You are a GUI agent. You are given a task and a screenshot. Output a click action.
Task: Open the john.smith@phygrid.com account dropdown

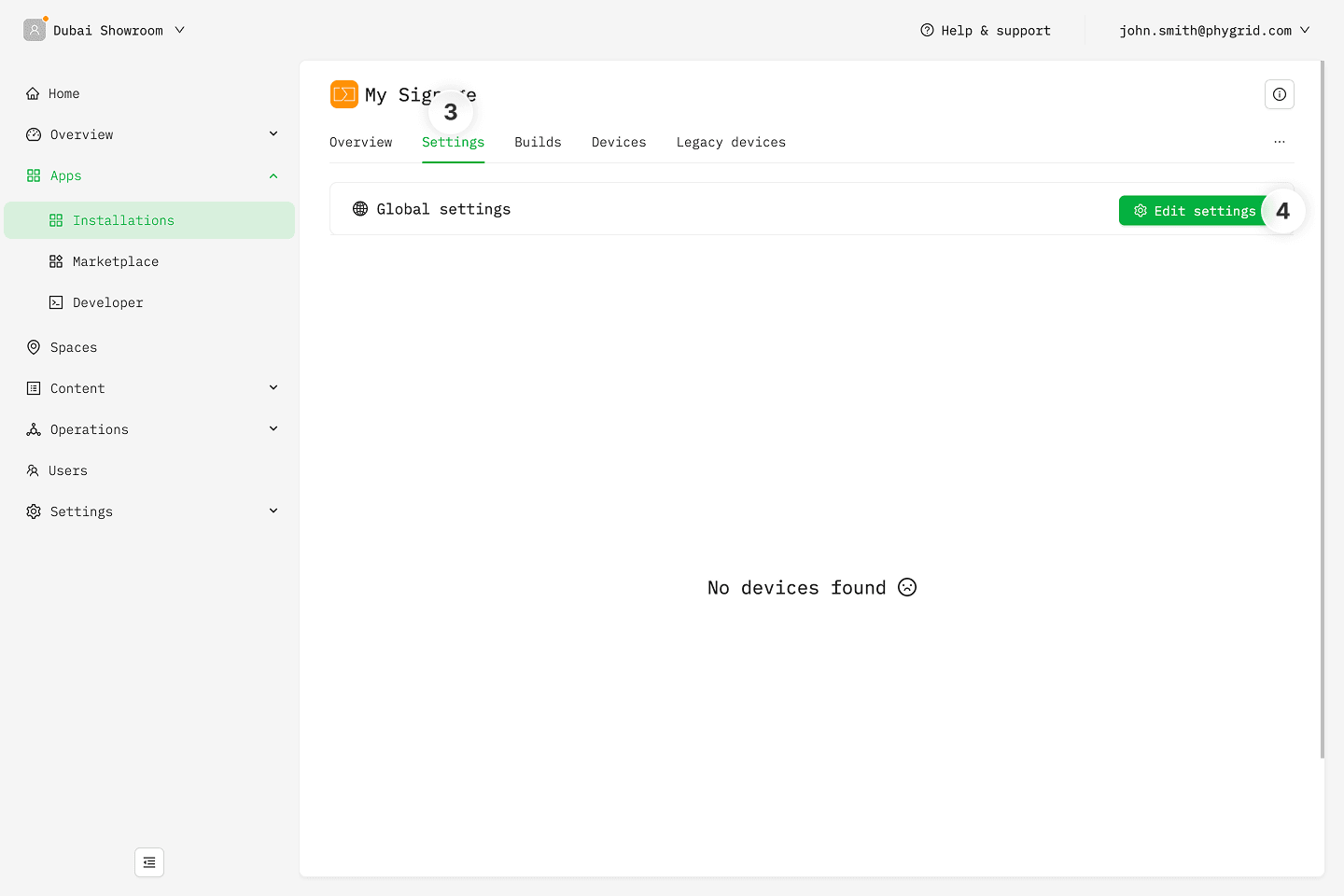[1213, 30]
